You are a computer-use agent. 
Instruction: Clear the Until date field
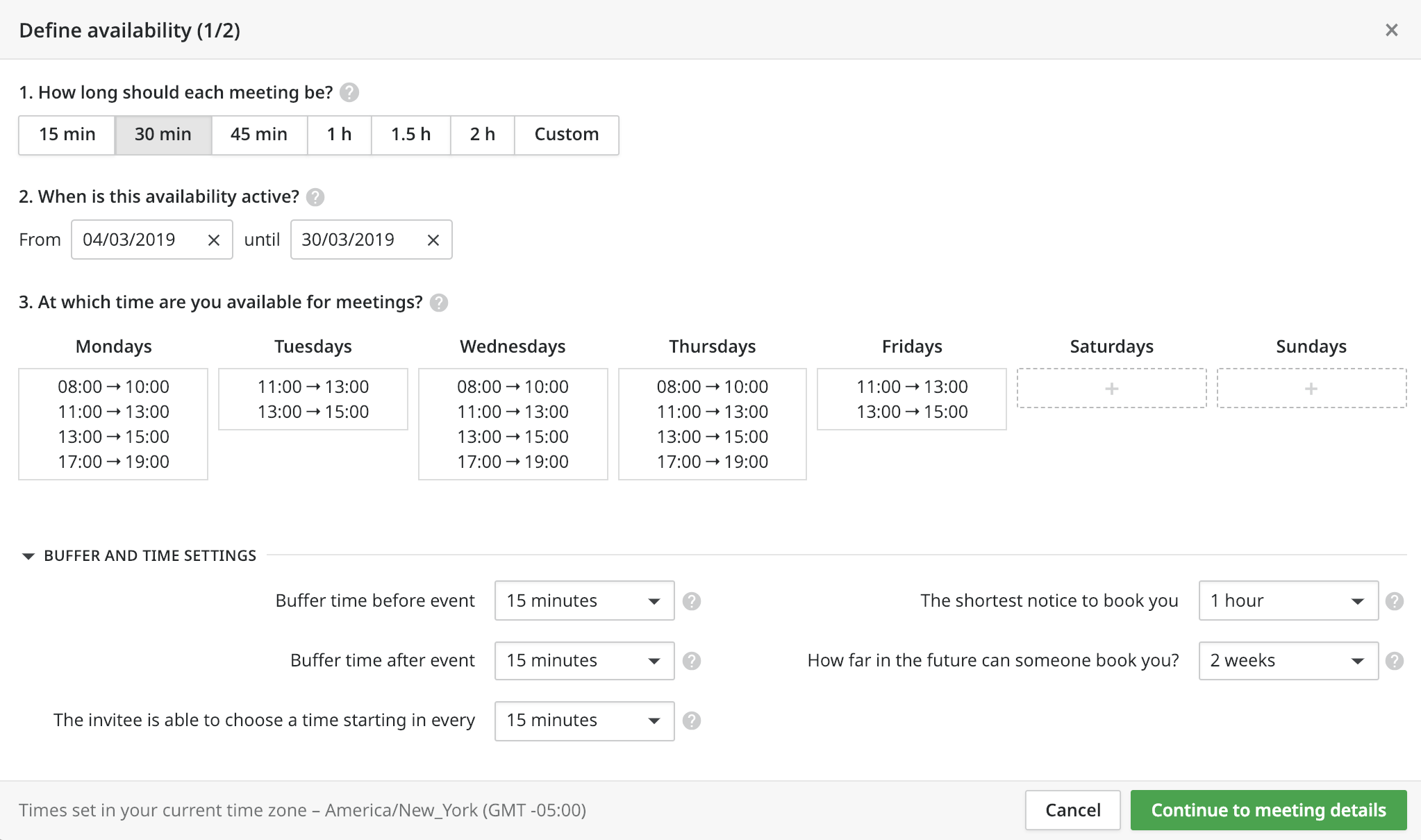pyautogui.click(x=433, y=240)
